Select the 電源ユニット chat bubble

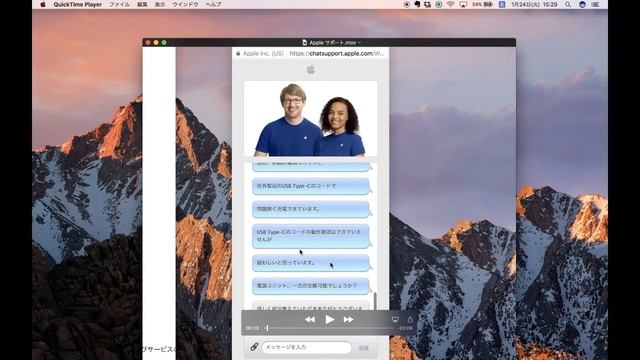pyautogui.click(x=311, y=286)
